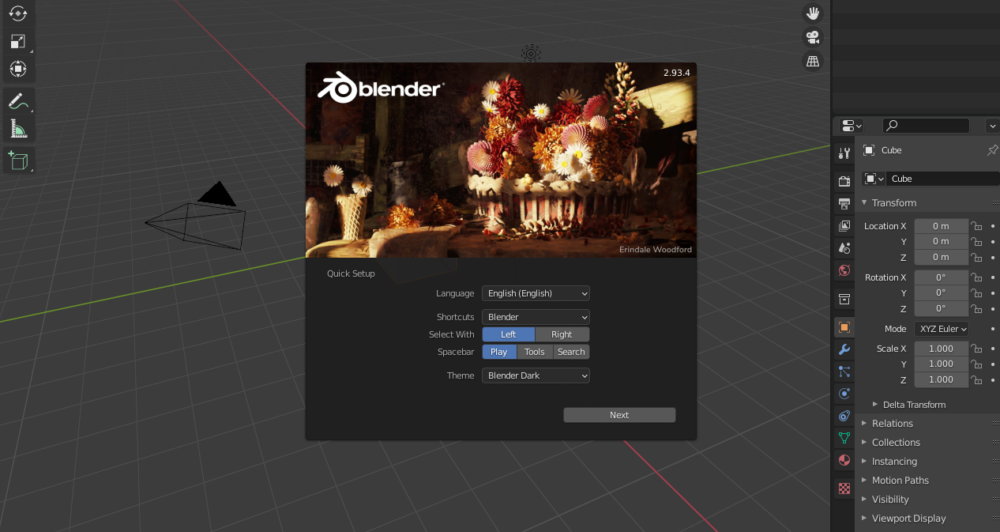Open the Modifier properties wrench icon
The image size is (1000, 532).
coord(844,350)
